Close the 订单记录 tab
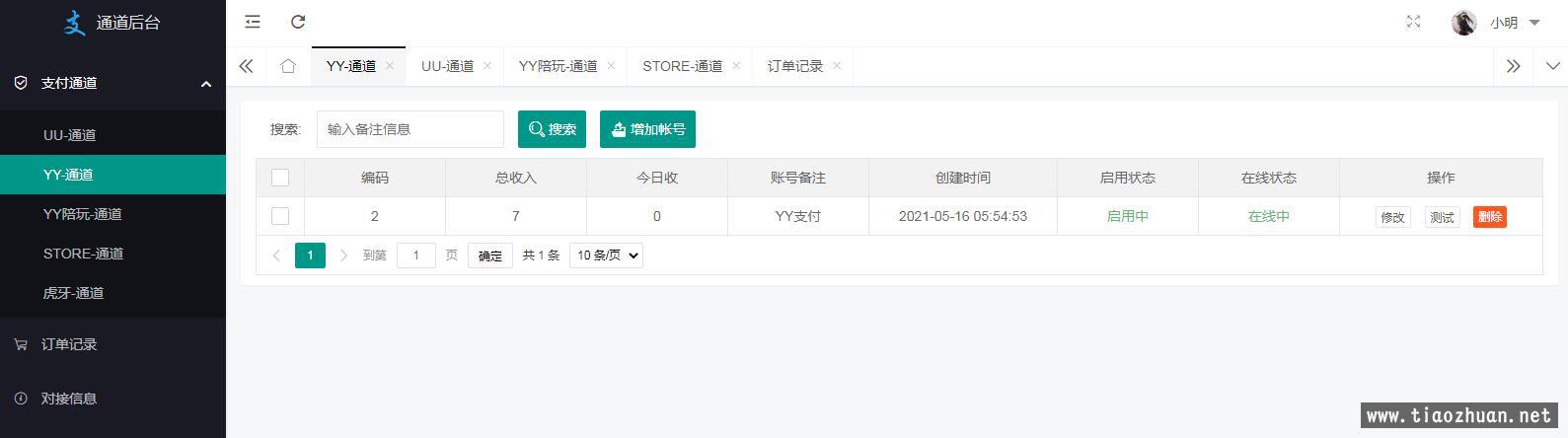The width and height of the screenshot is (1568, 438). coord(837,66)
